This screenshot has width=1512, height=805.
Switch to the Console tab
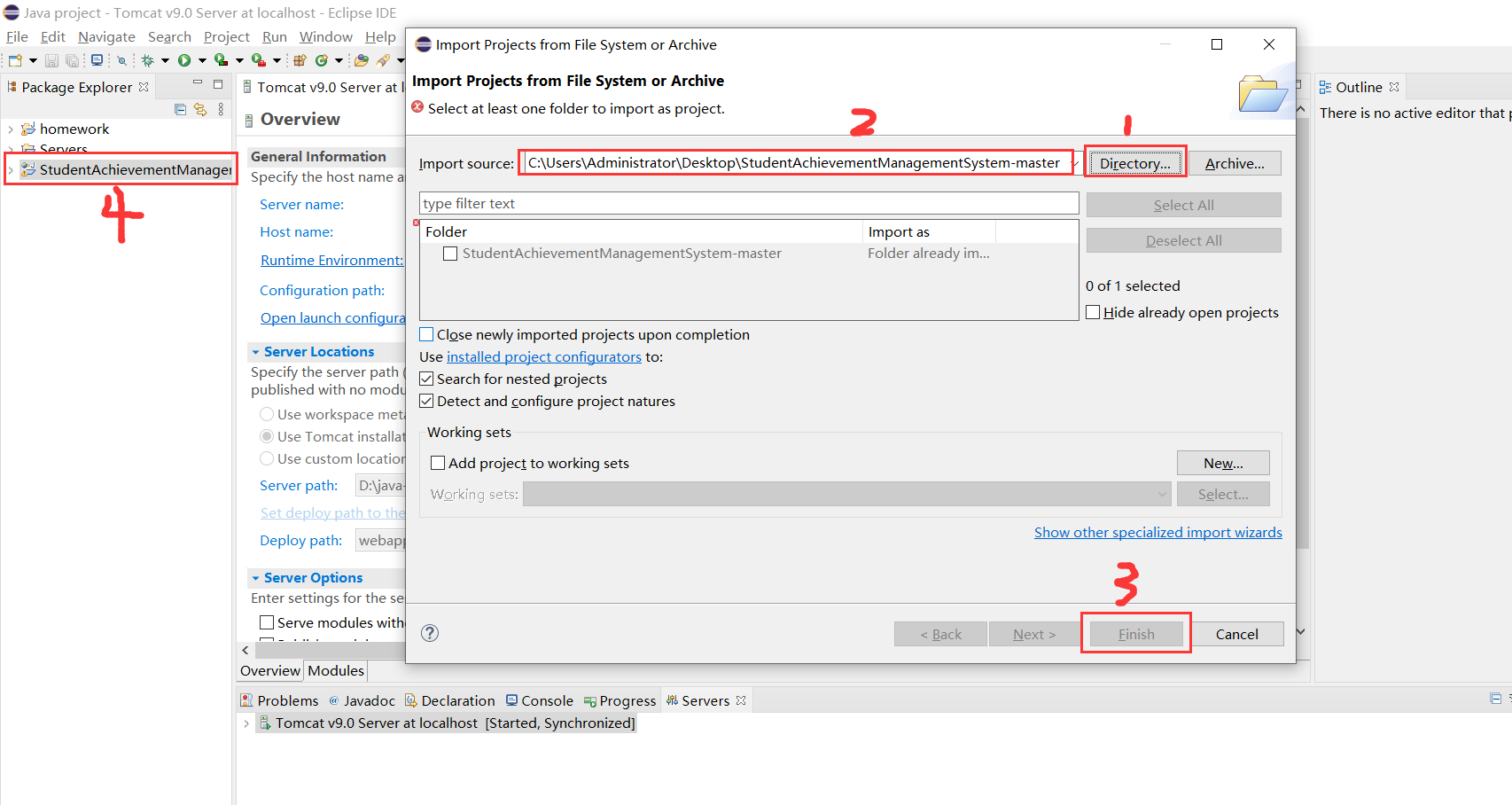(540, 700)
